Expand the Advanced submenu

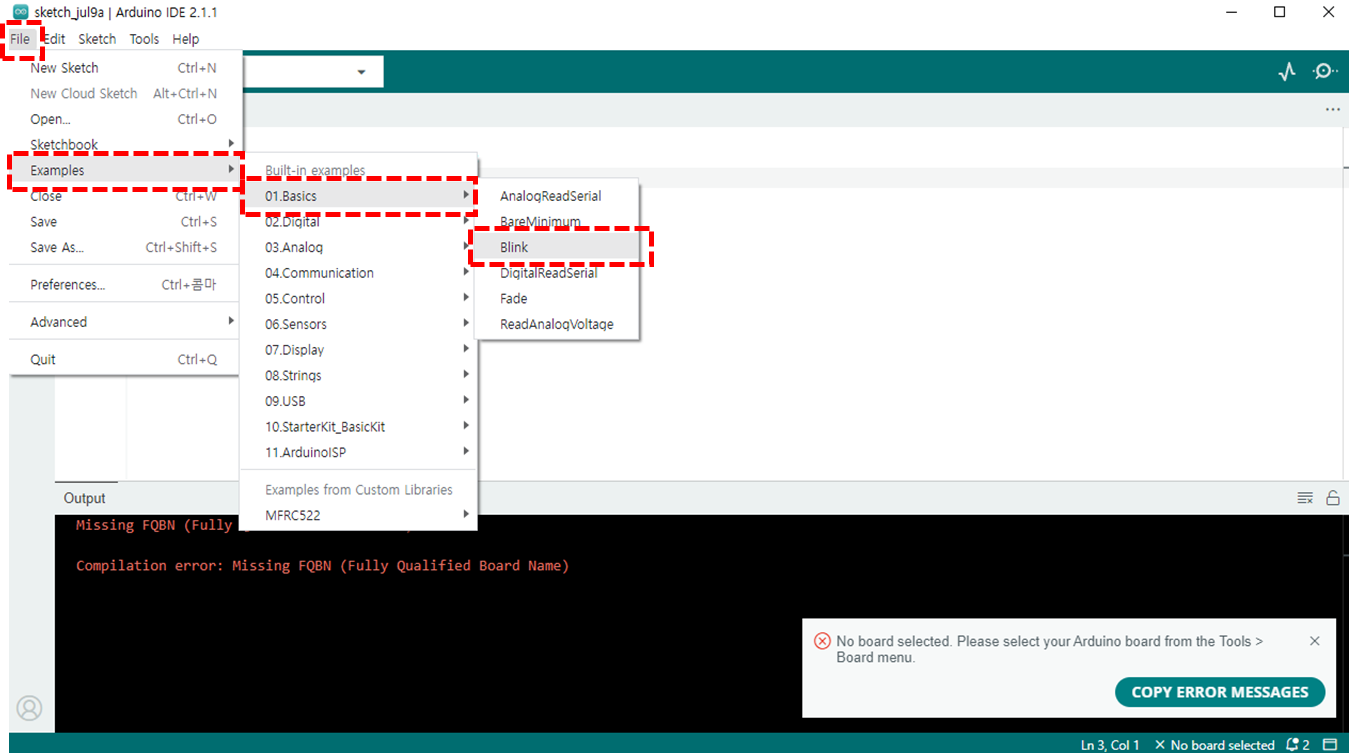click(125, 322)
